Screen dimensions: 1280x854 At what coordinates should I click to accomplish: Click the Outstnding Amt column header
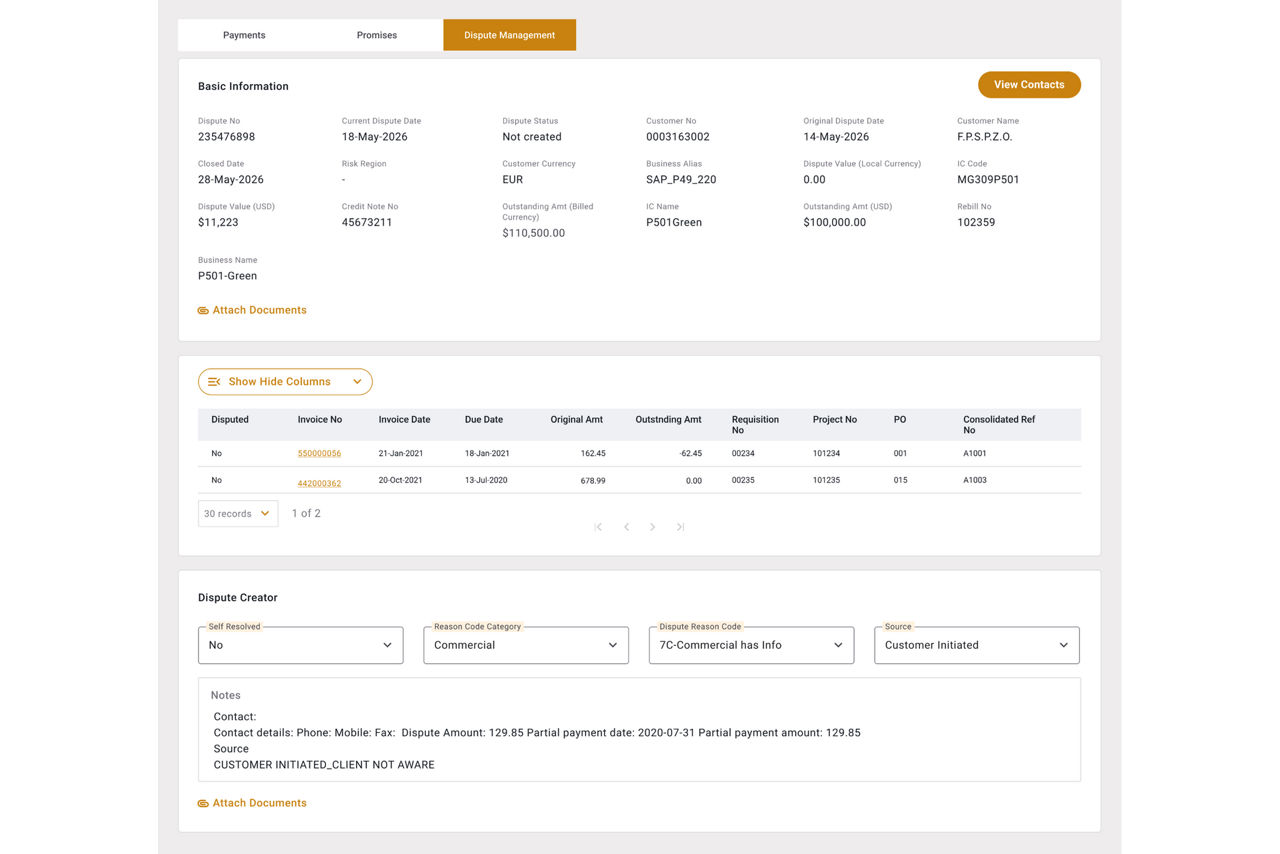point(669,420)
